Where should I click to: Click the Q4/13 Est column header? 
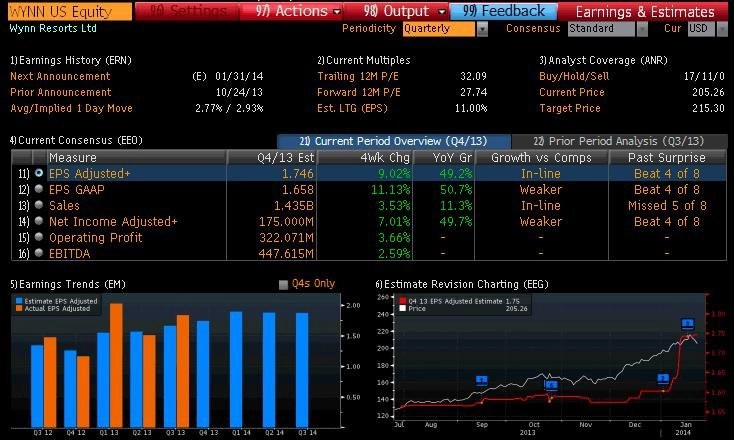[272, 157]
